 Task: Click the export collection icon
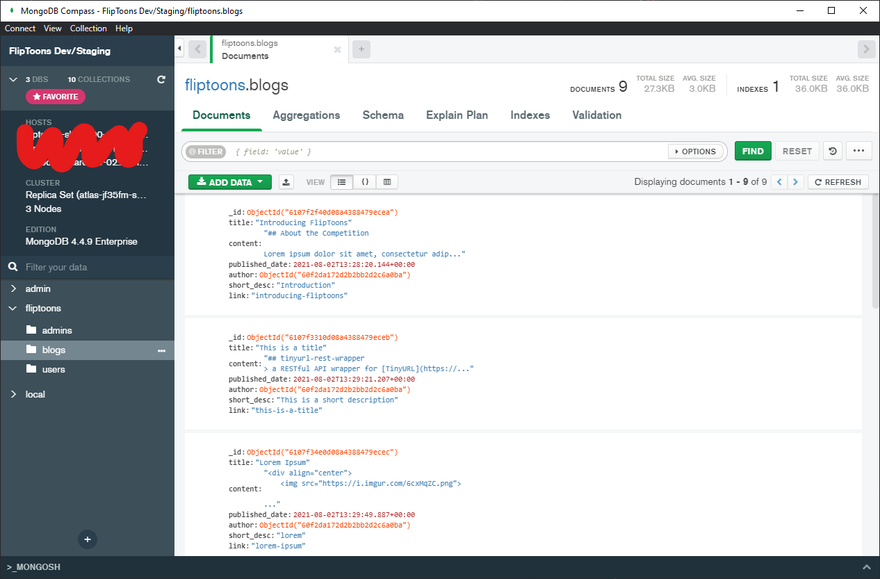coord(287,182)
